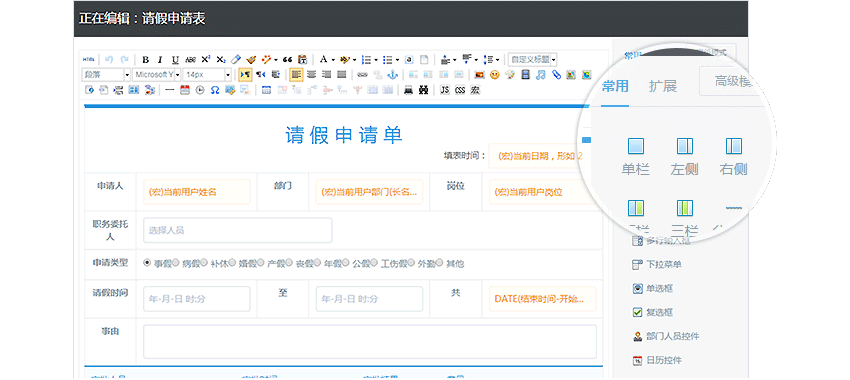Apply superscript X² formatting
Viewport: 850px width, 380px height.
coord(205,60)
